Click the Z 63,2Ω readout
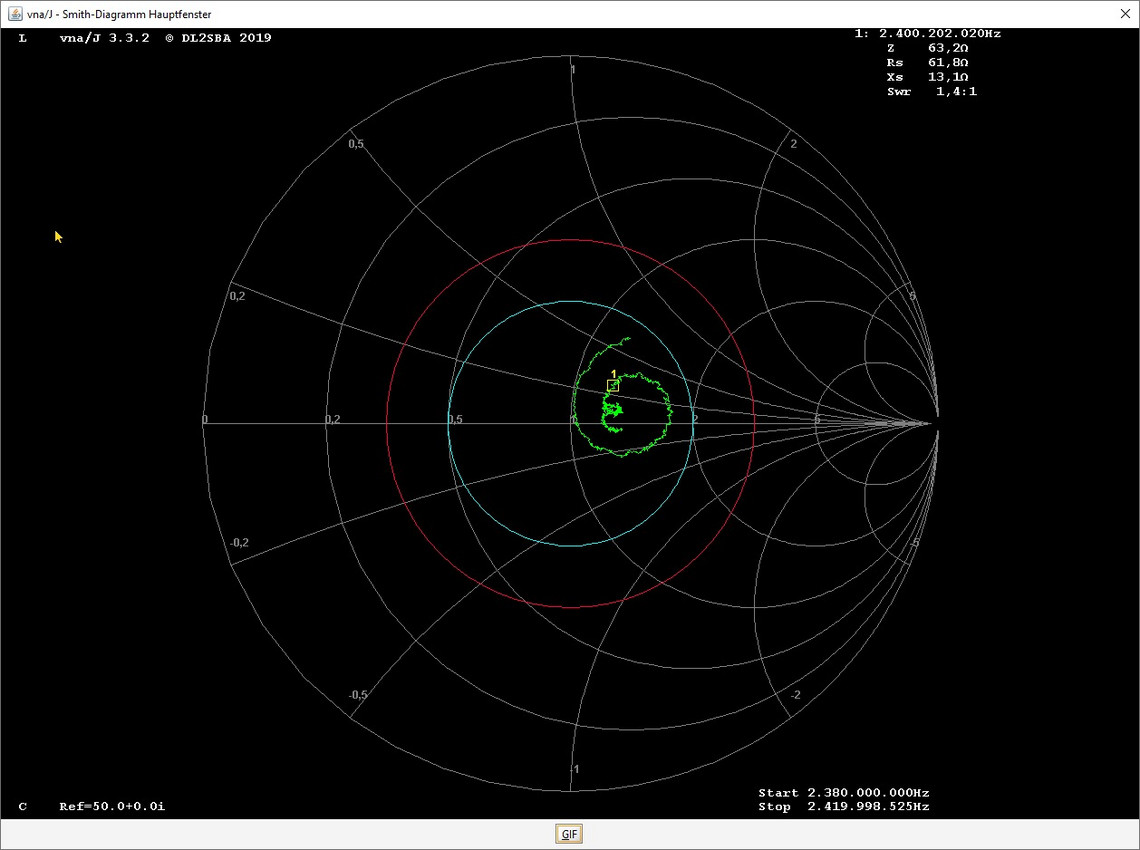This screenshot has width=1140, height=850. [x=928, y=48]
